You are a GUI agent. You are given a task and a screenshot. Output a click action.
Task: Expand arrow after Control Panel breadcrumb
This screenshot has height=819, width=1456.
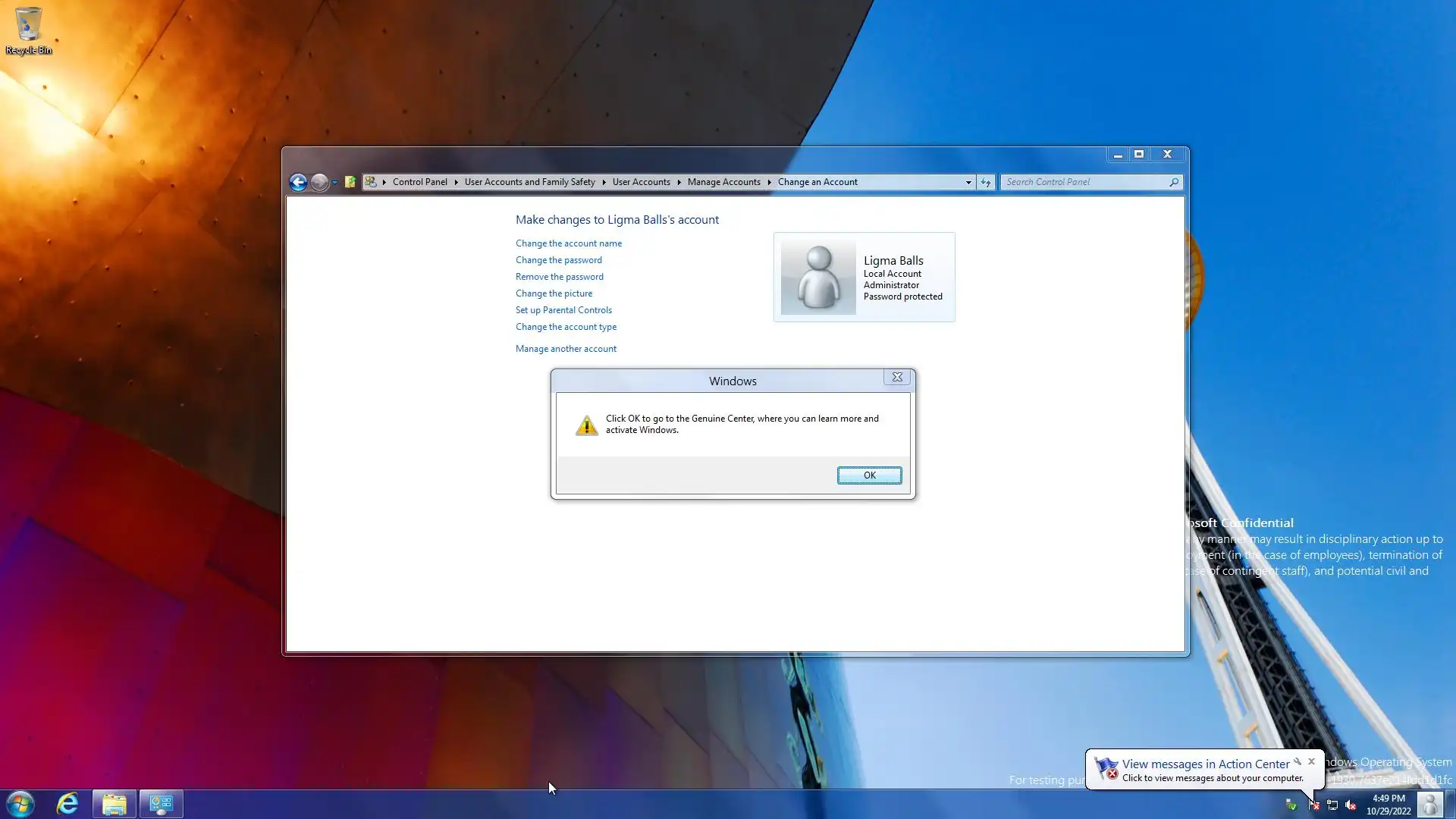pyautogui.click(x=456, y=182)
